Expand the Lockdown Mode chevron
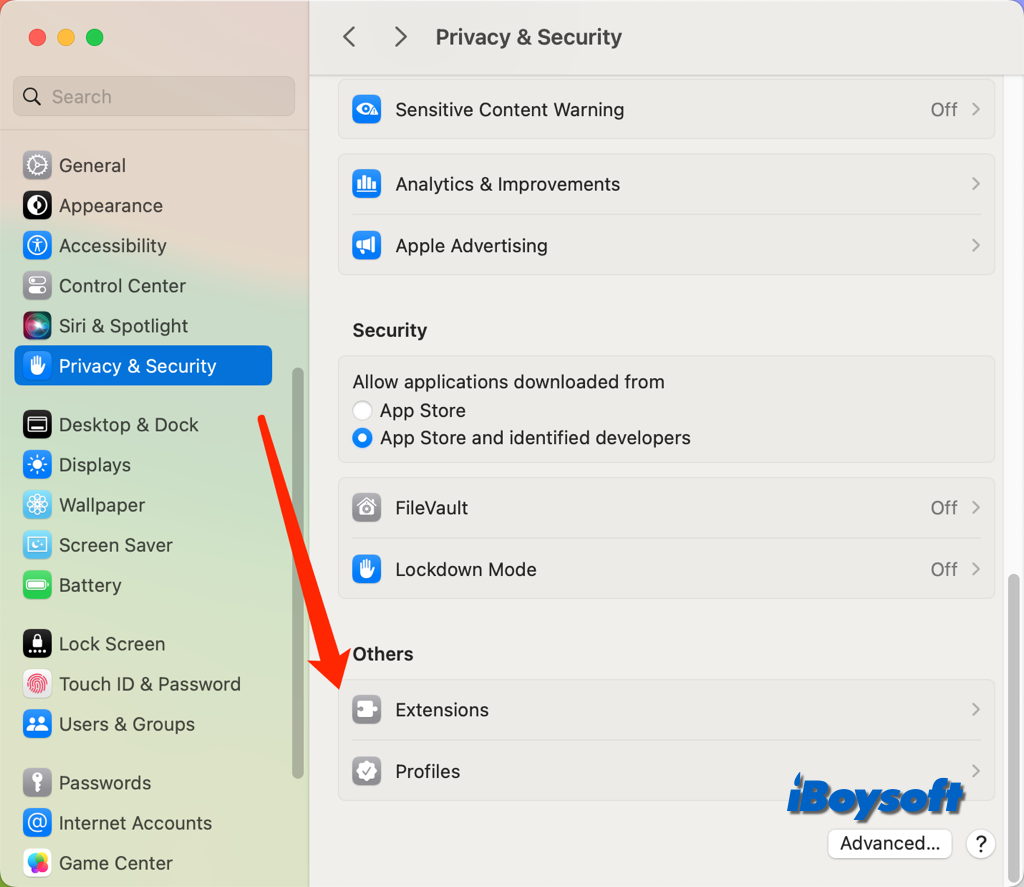Image resolution: width=1024 pixels, height=887 pixels. (974, 569)
